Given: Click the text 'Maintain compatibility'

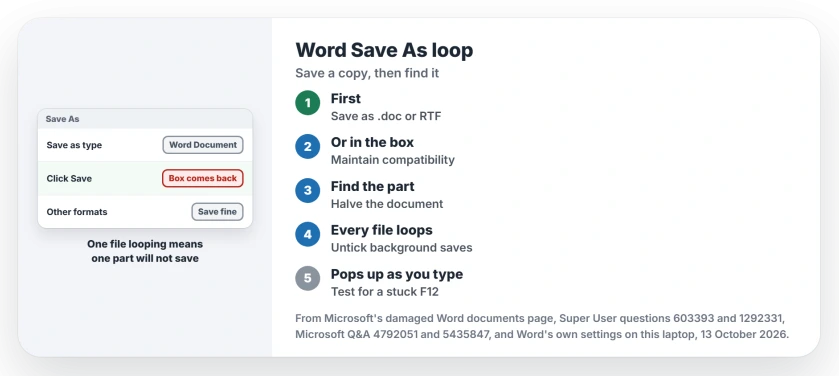Looking at the screenshot, I should pyautogui.click(x=393, y=160).
